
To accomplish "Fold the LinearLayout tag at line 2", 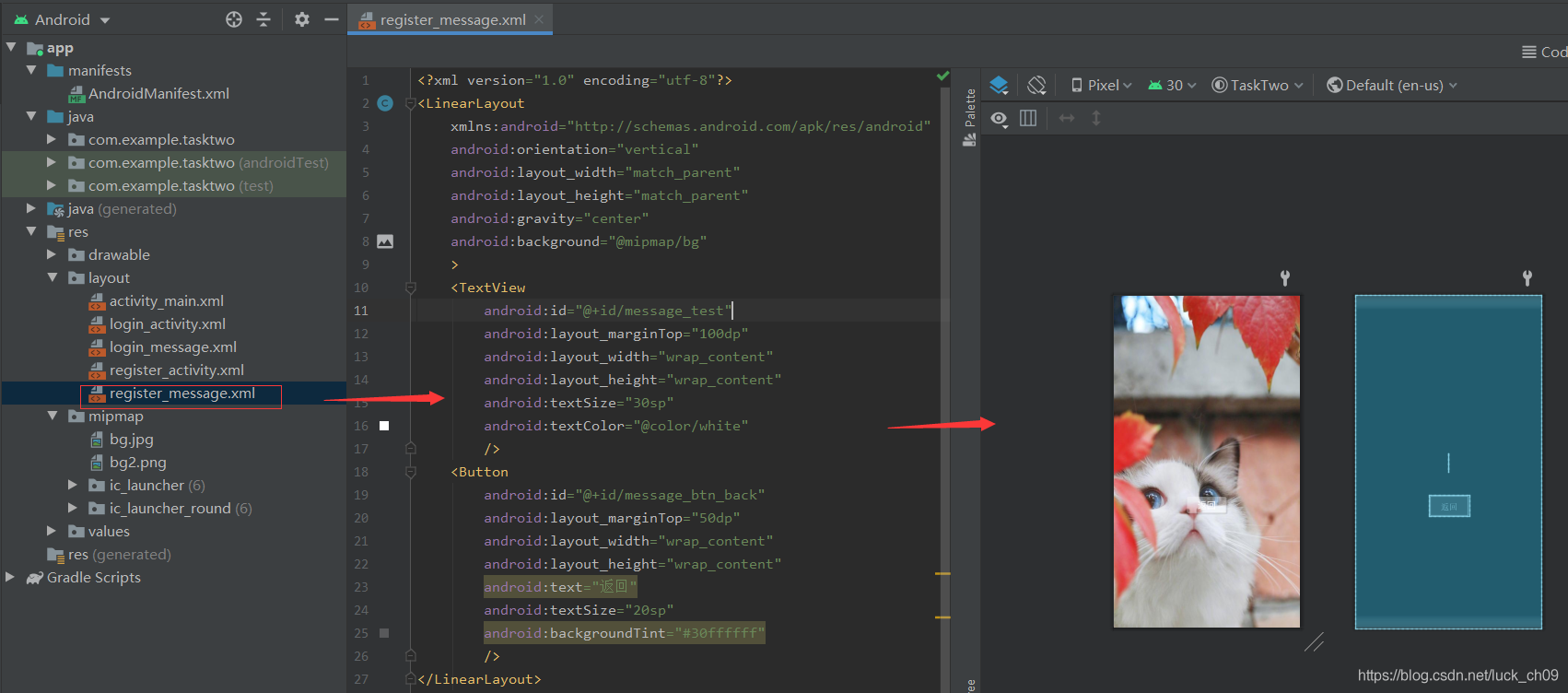I will [x=411, y=103].
